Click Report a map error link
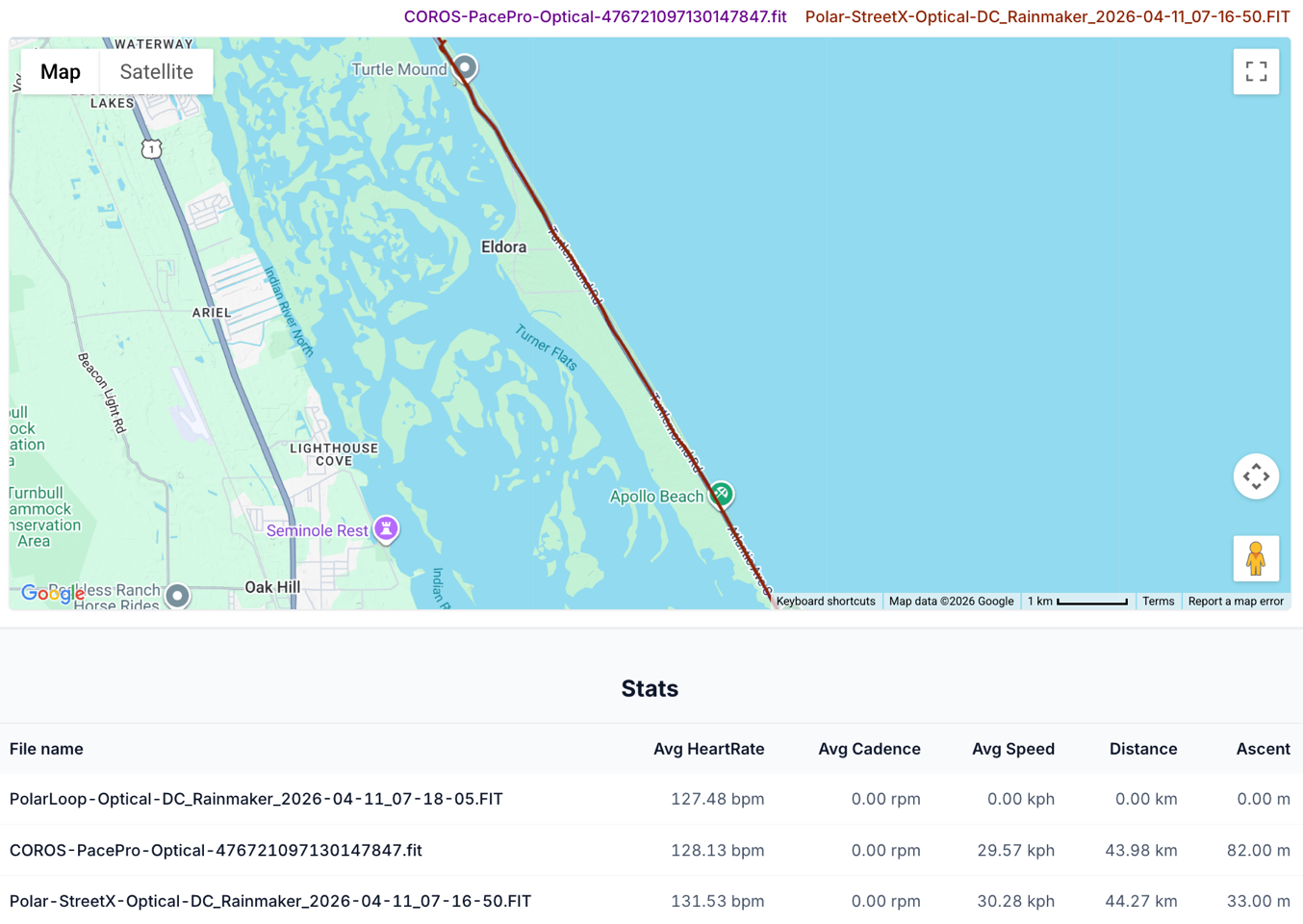 point(1236,602)
